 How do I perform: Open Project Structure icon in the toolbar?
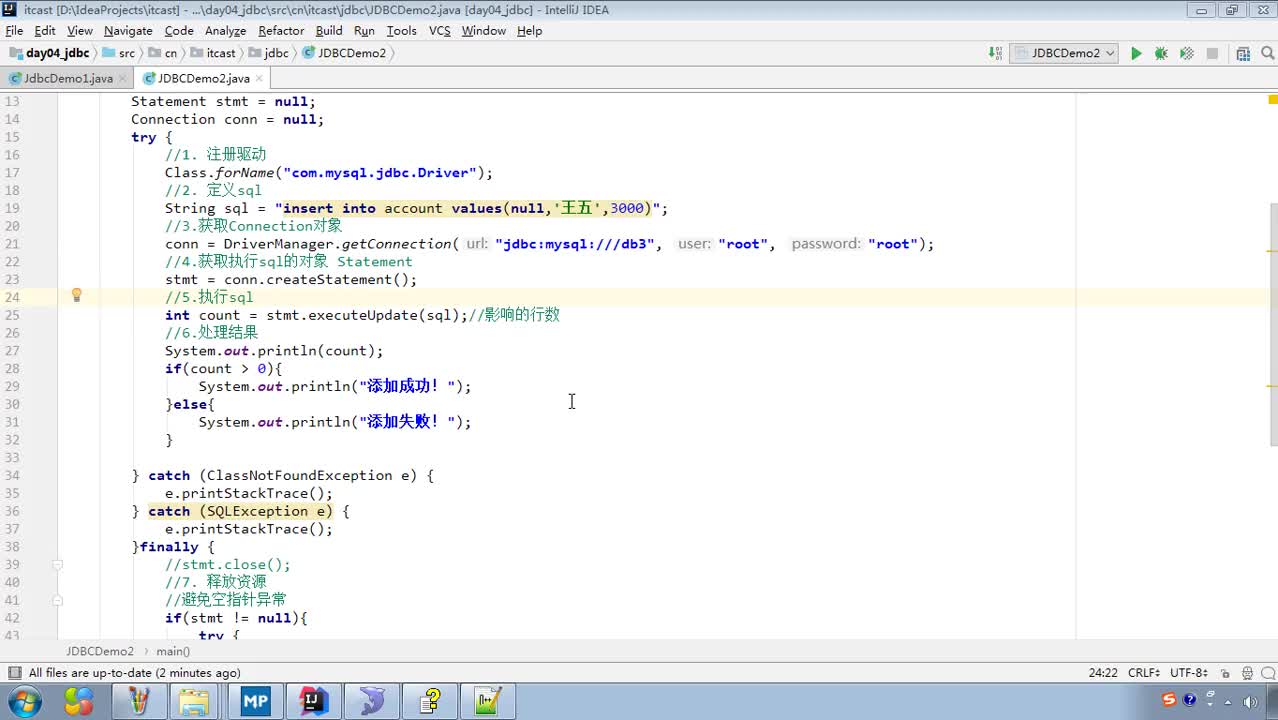(1243, 53)
